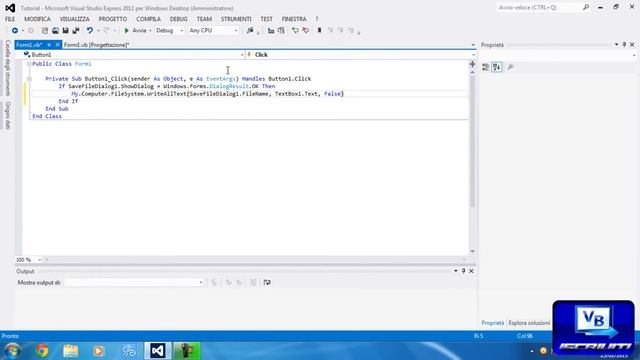Switch to Form1.vb [Progettazione] tab
Image resolution: width=640 pixels, height=360 pixels.
tap(96, 45)
